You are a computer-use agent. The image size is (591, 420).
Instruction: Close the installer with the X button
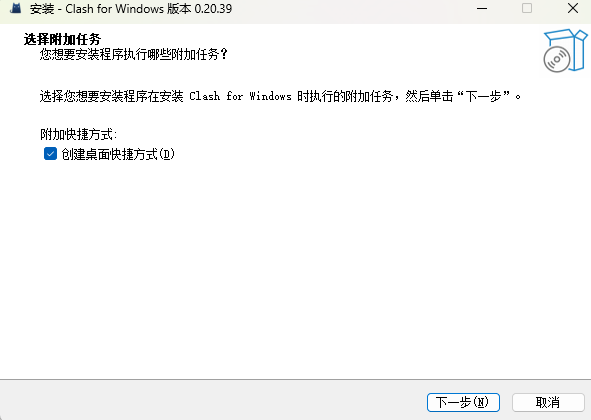[x=573, y=8]
